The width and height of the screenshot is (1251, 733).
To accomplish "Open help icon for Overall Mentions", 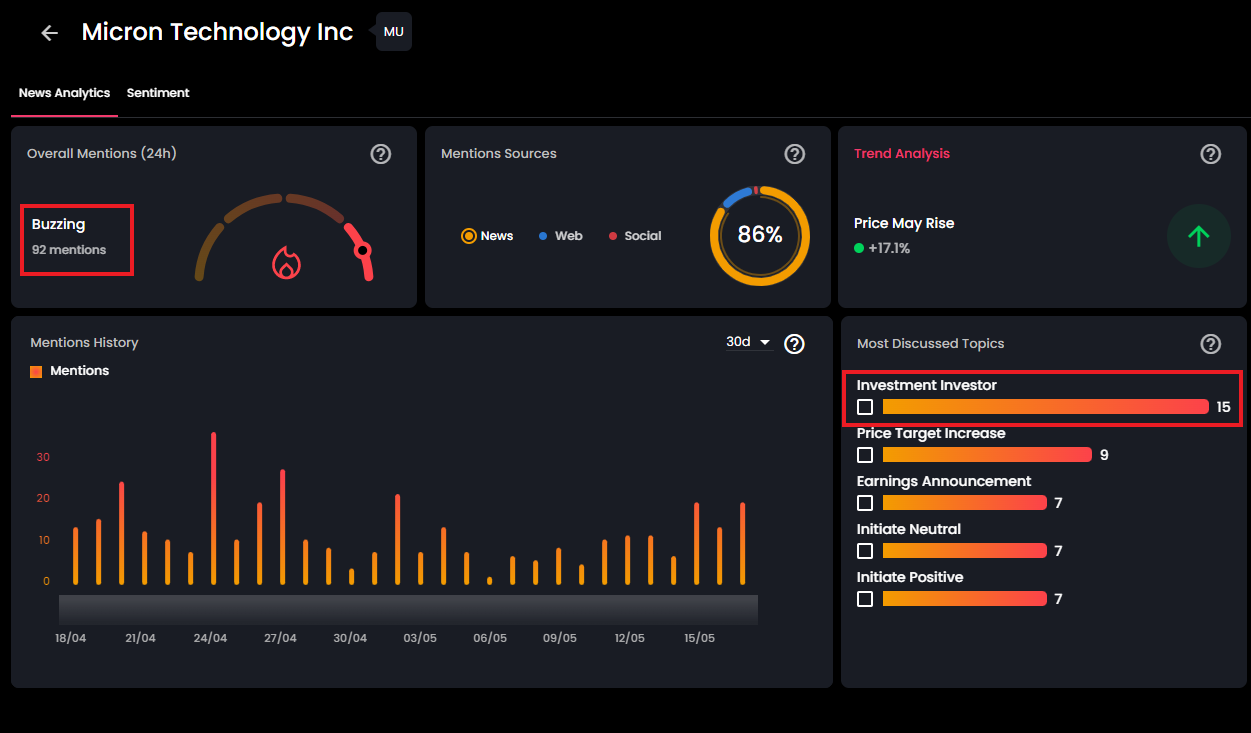I will pos(381,154).
